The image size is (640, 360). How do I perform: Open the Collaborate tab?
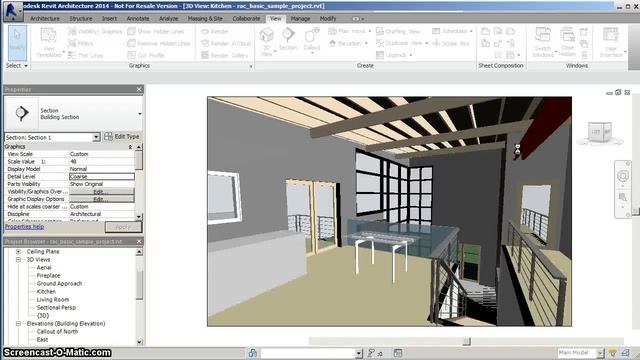246,19
